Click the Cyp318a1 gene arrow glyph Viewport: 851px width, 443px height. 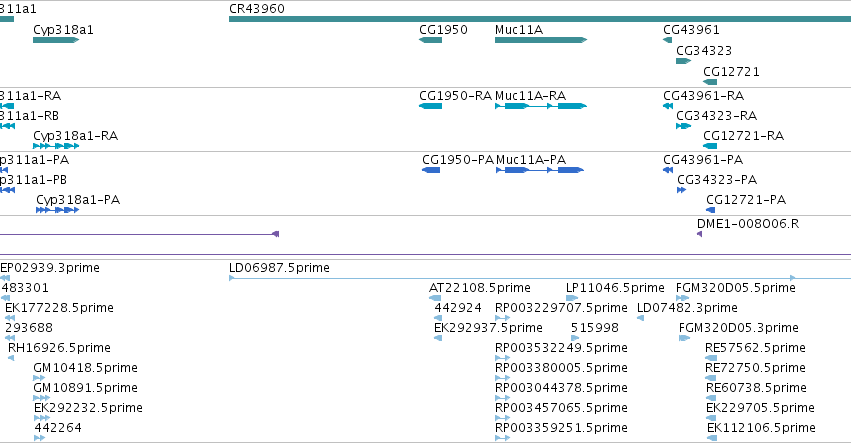(x=56, y=40)
